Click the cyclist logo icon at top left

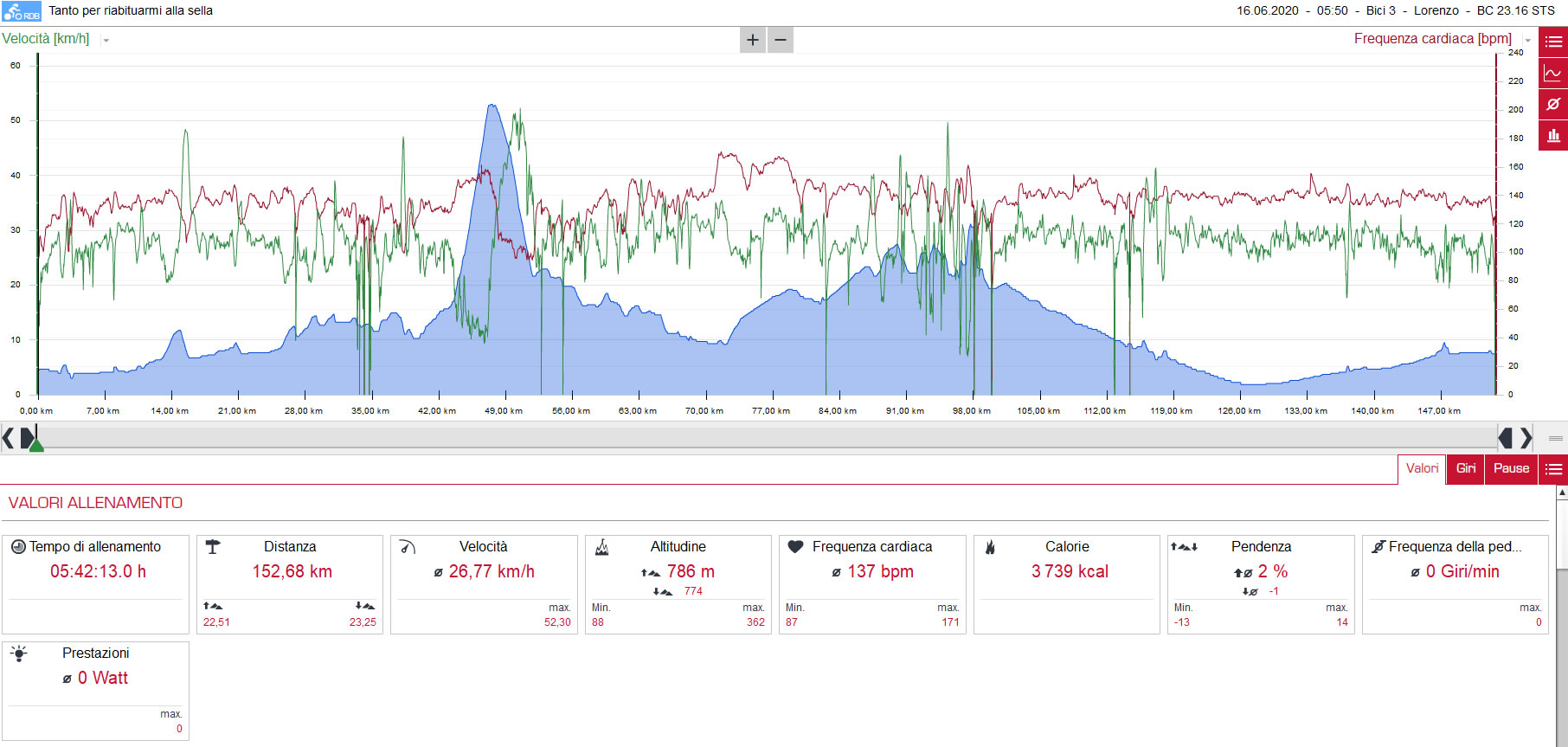pyautogui.click(x=22, y=11)
